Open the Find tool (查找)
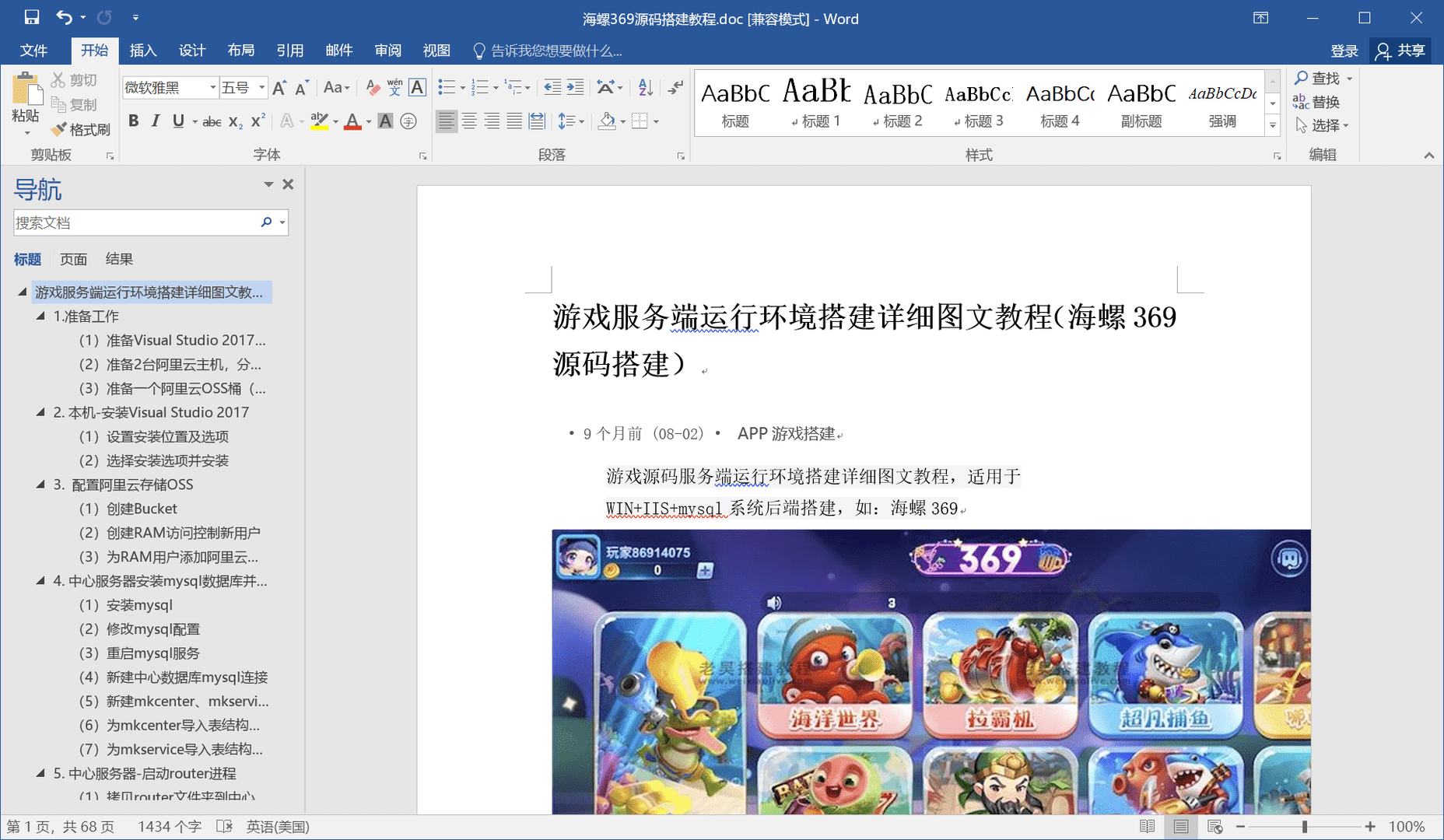Screen dimensions: 1444x840 (x=1323, y=78)
